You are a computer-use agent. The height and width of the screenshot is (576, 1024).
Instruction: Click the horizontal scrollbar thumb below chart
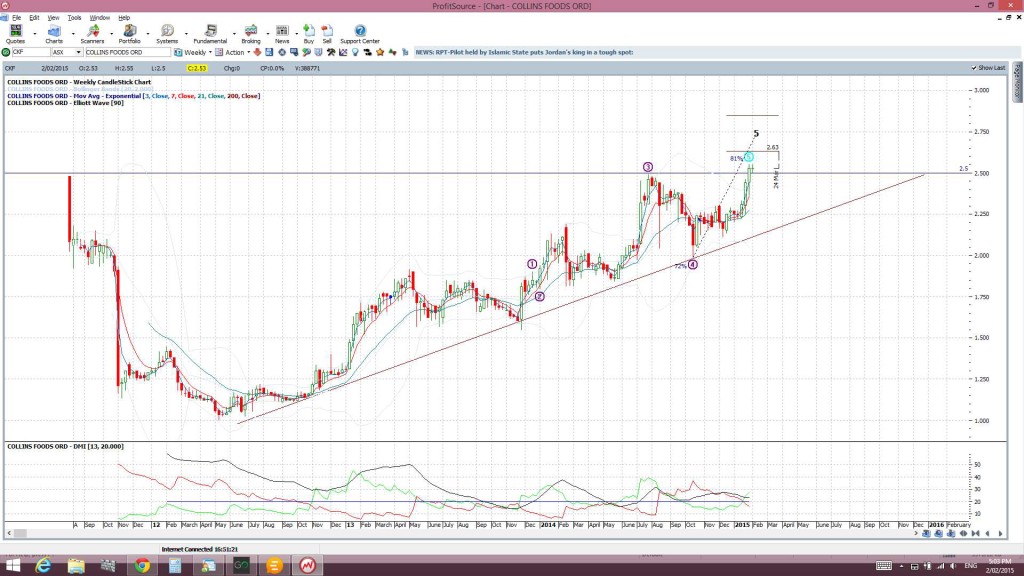pos(21,534)
